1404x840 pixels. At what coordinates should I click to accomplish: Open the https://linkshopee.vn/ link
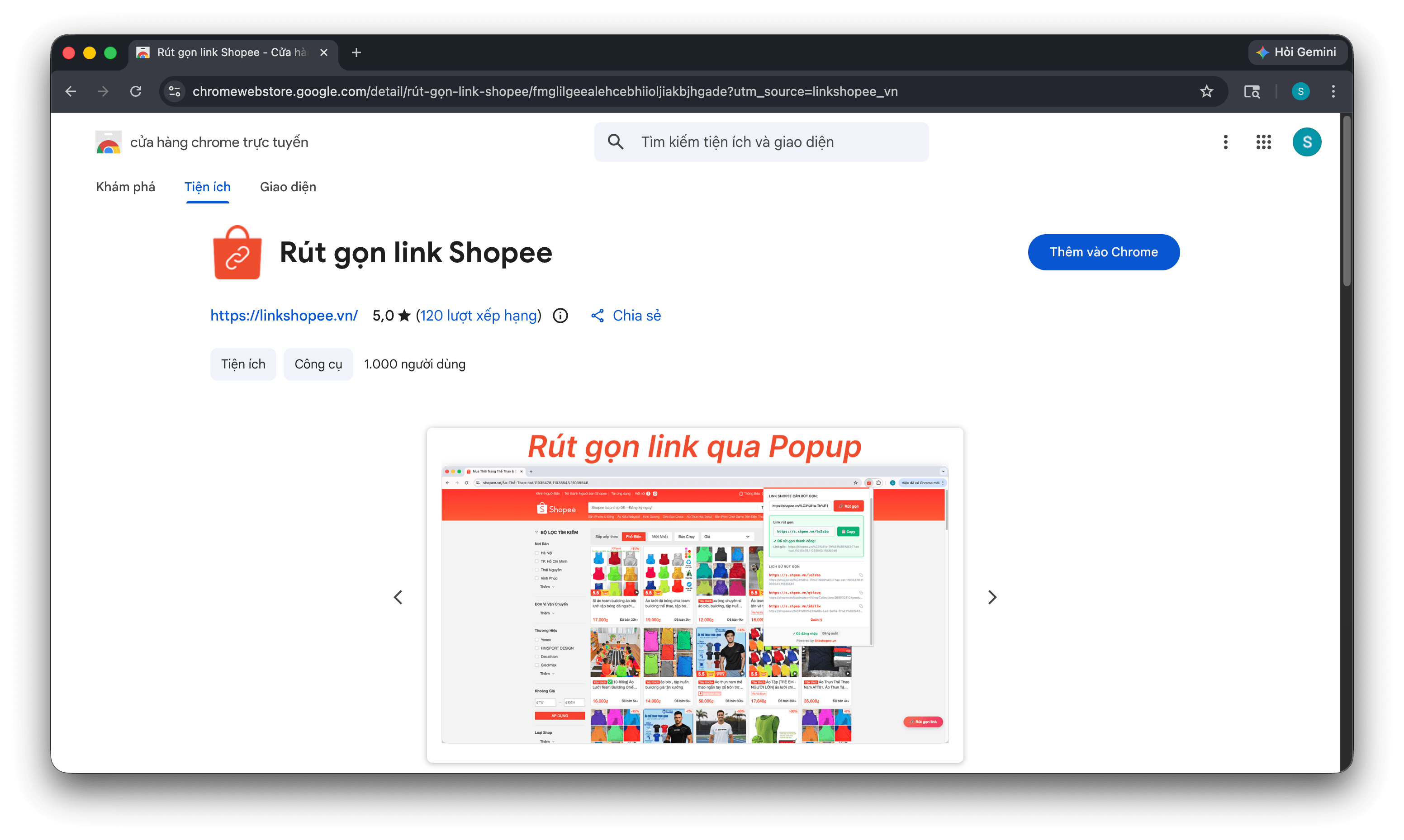[284, 315]
